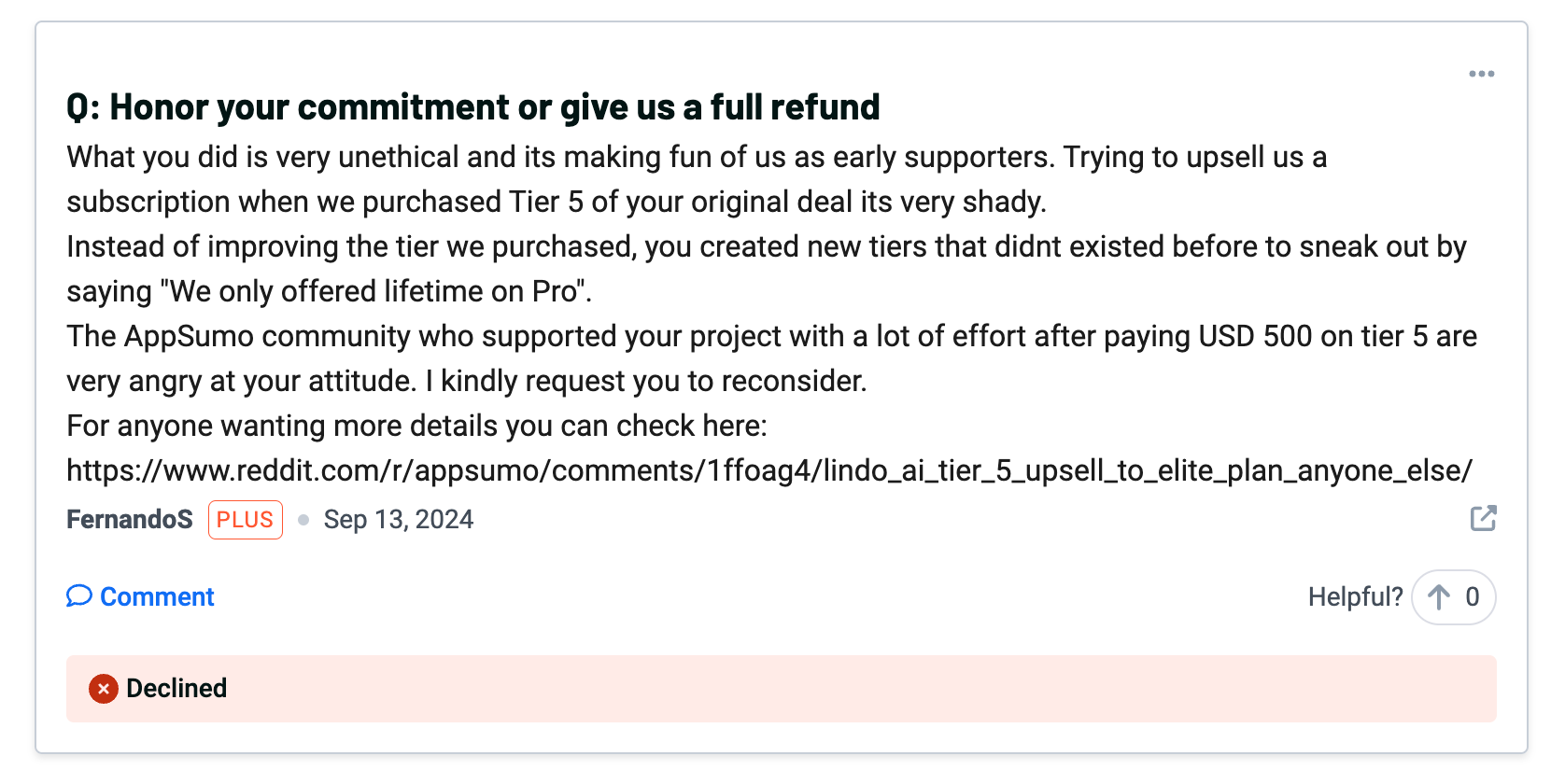Viewport: 1565px width, 784px height.
Task: Click the PLUS member badge
Action: tap(246, 520)
